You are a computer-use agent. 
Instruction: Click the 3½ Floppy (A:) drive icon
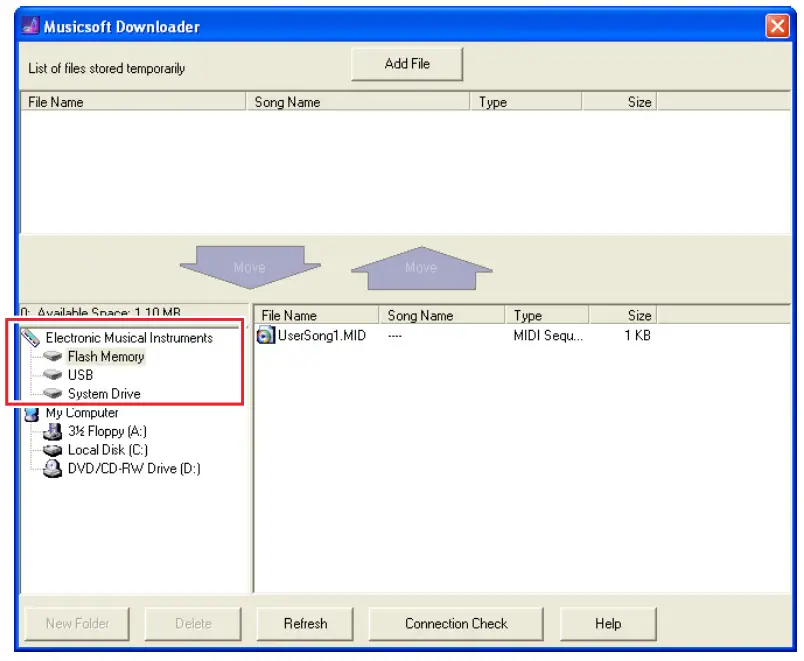coord(53,432)
